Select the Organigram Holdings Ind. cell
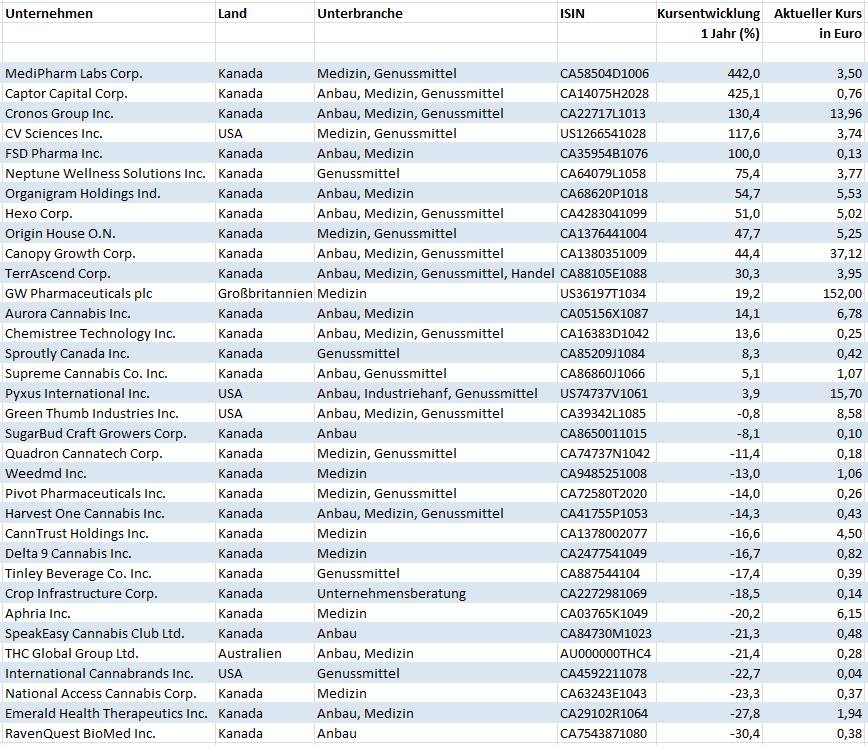 (108, 193)
